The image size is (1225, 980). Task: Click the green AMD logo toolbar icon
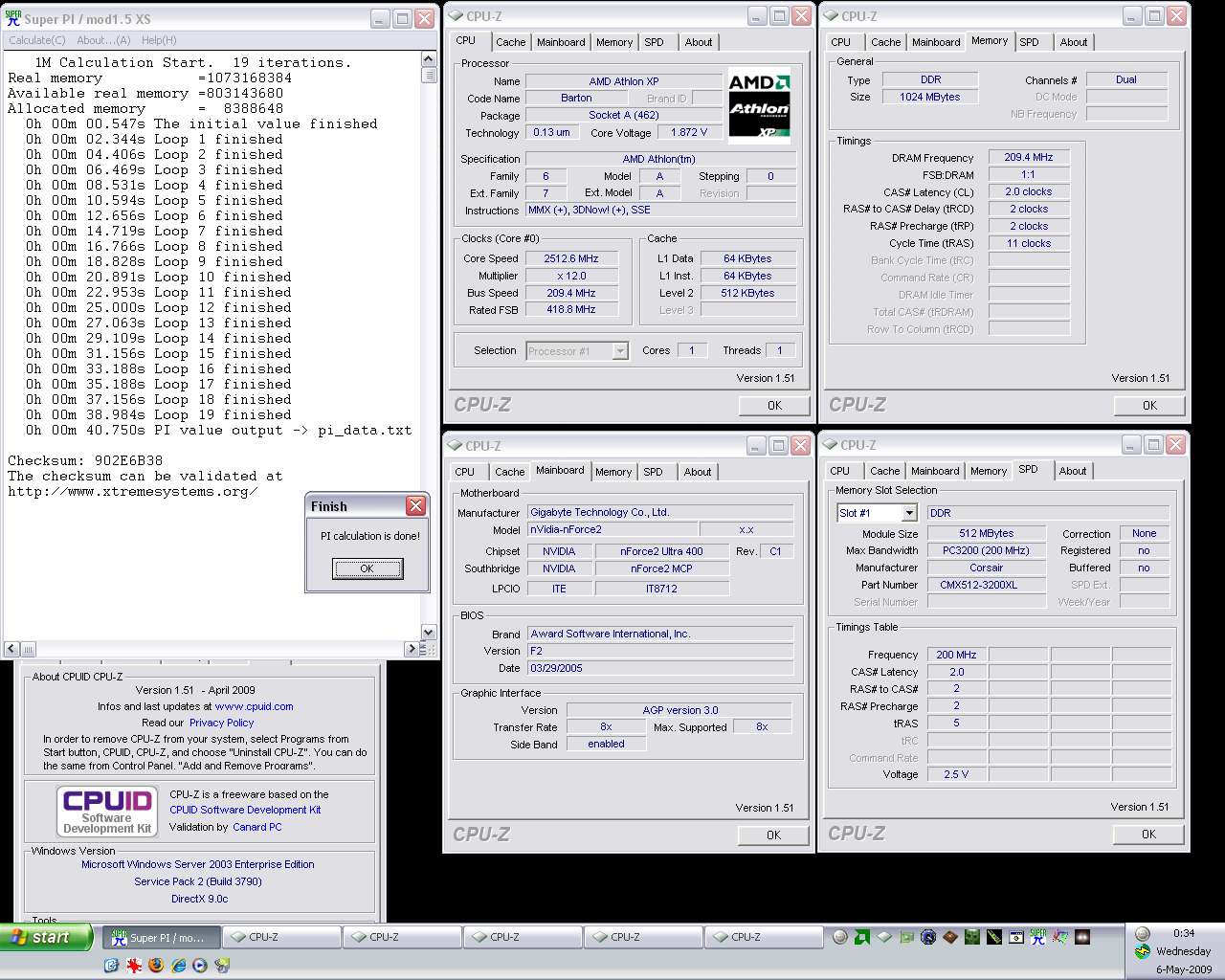click(x=862, y=937)
